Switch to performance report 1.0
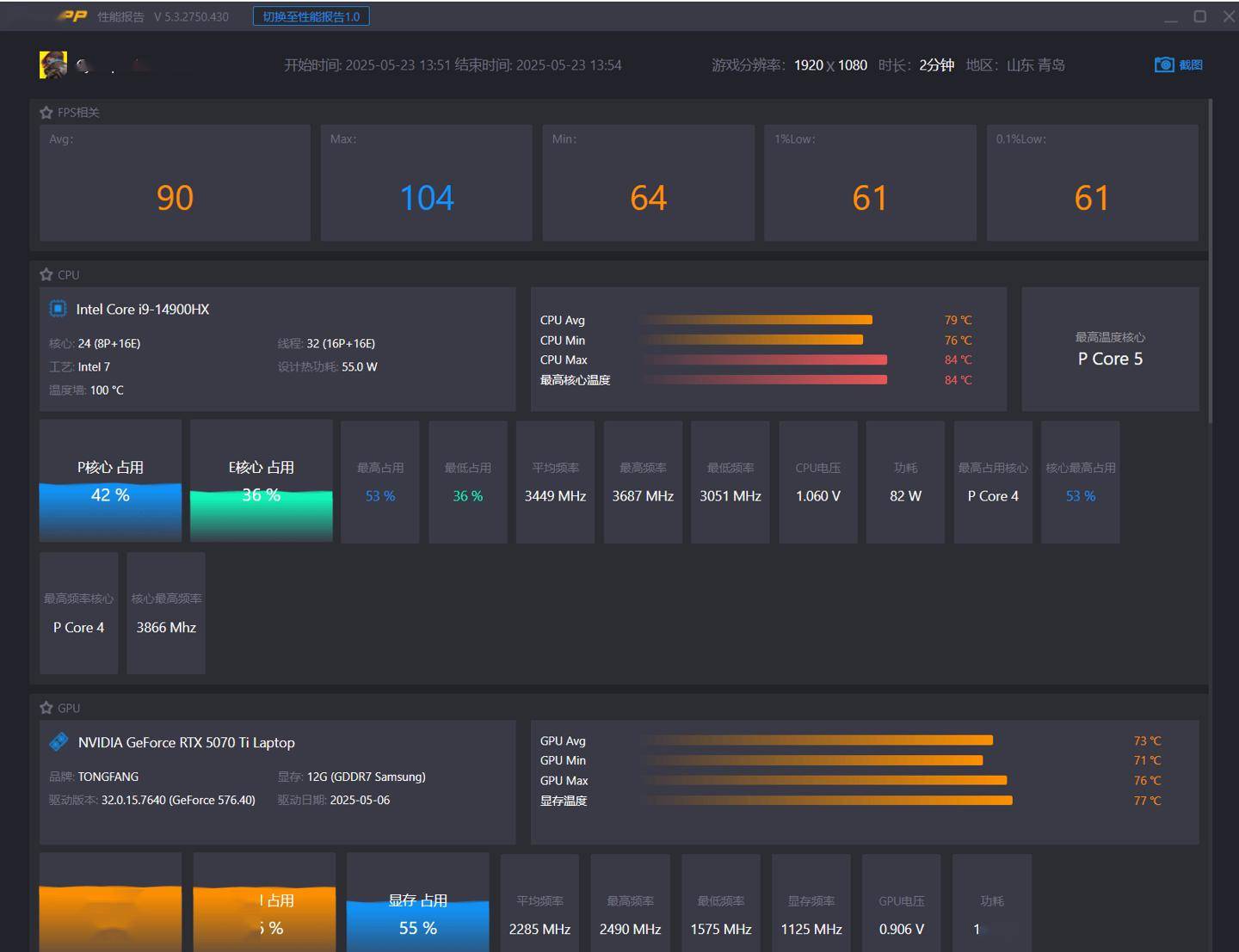Screen dimensions: 1239x952 (311, 16)
